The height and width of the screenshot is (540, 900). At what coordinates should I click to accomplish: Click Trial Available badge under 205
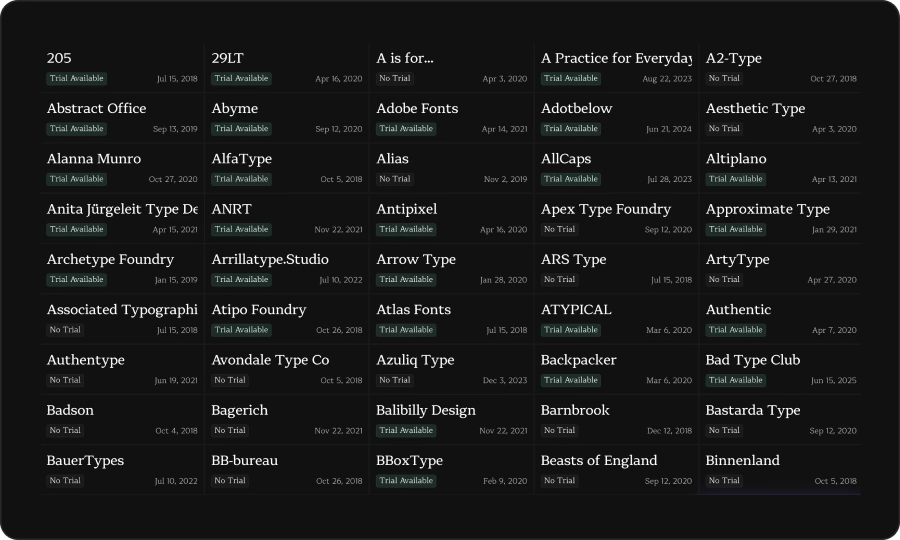click(76, 79)
